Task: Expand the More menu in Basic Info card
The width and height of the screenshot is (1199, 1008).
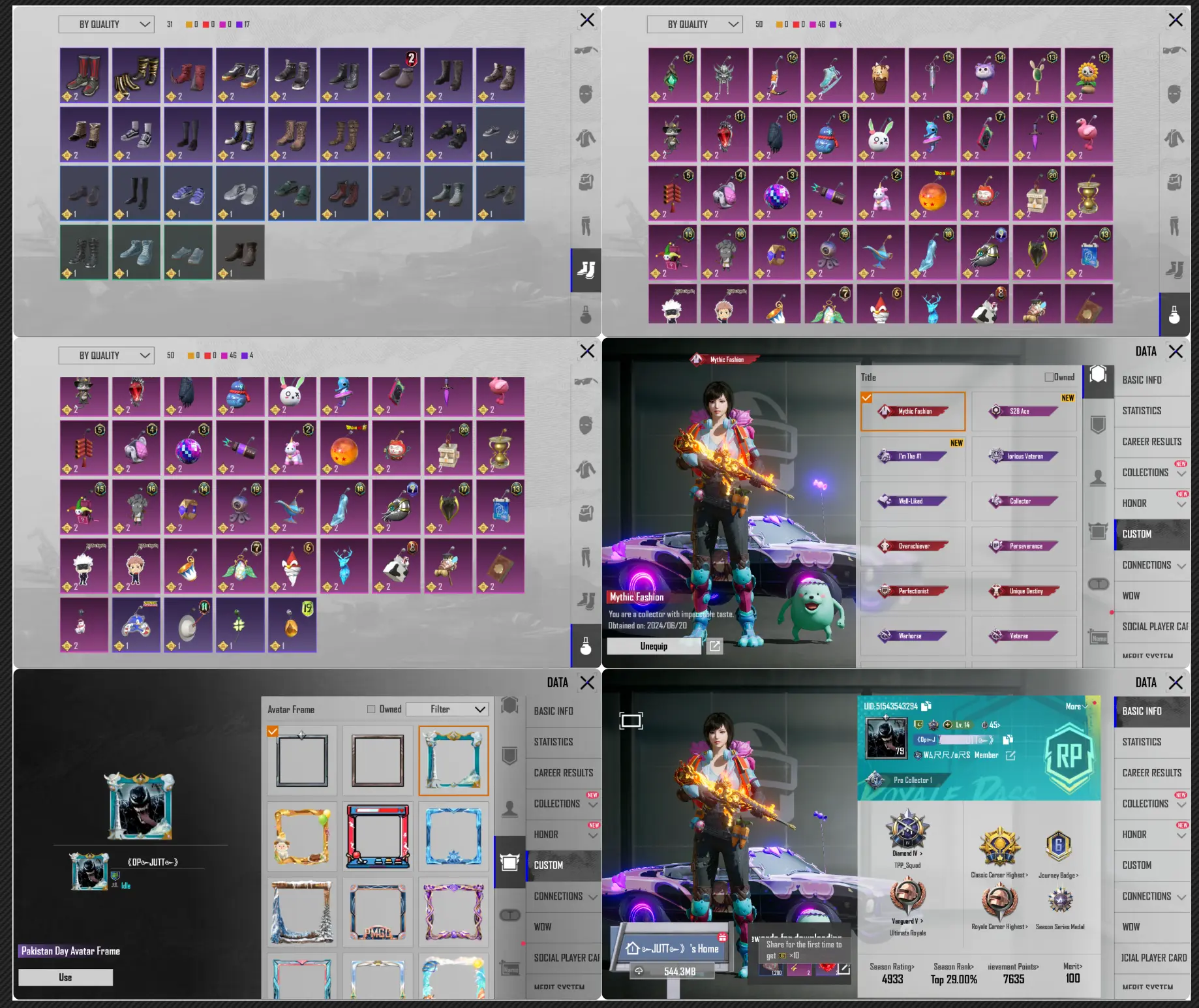Action: (1076, 707)
